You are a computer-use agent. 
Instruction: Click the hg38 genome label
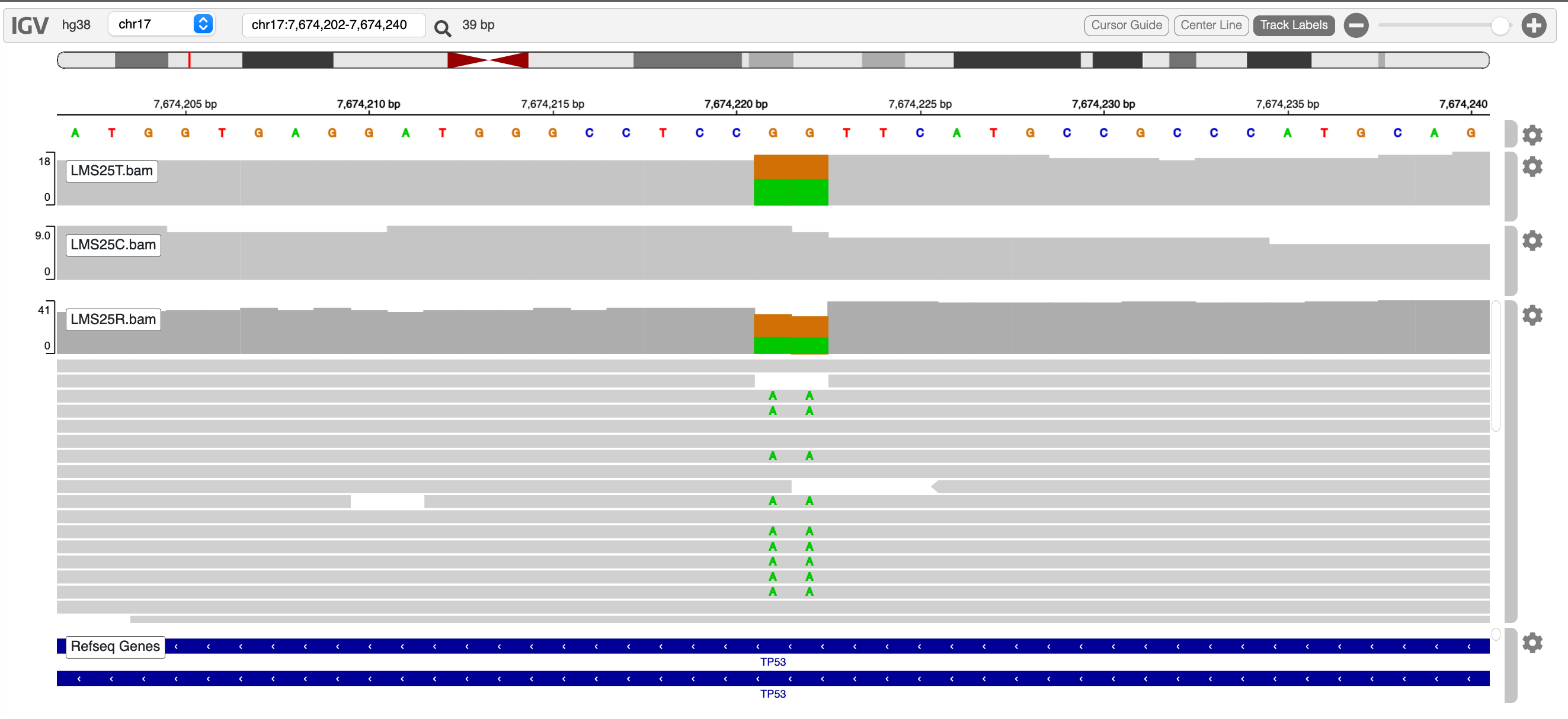click(x=76, y=25)
